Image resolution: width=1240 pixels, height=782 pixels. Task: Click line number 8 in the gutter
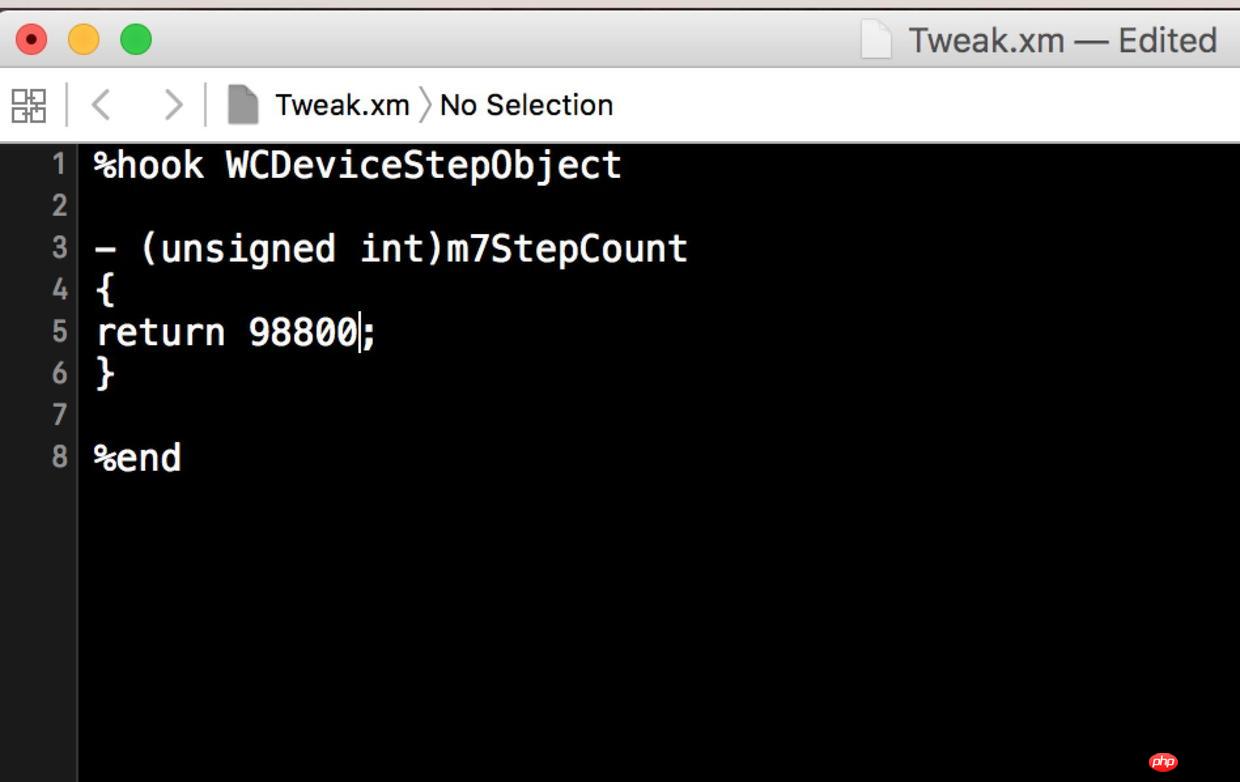(59, 457)
